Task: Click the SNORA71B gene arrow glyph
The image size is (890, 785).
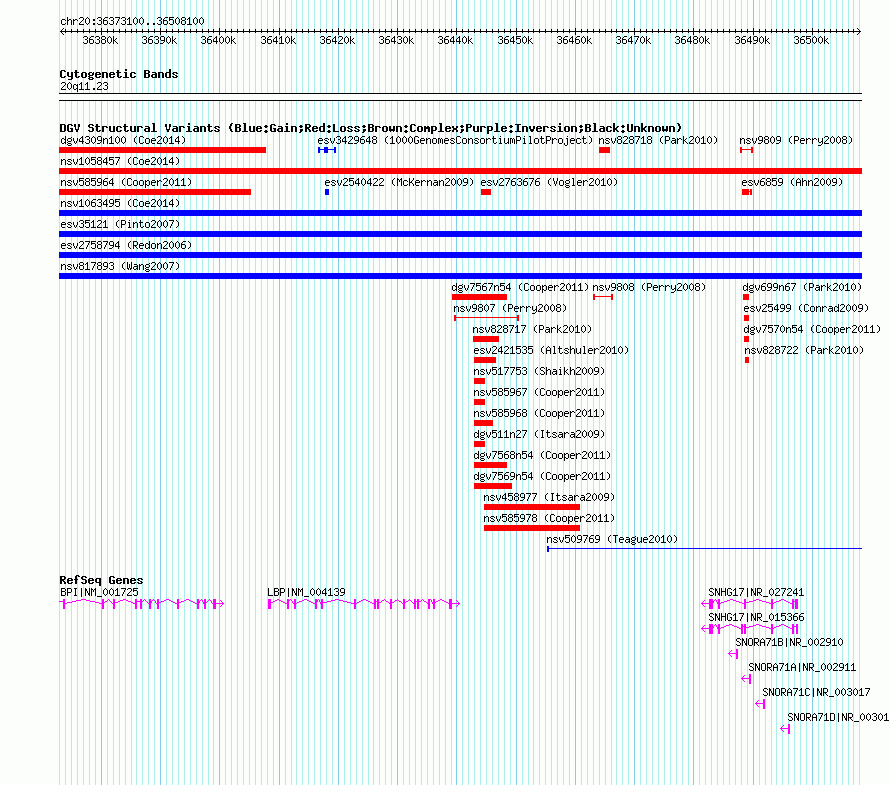Action: 733,654
